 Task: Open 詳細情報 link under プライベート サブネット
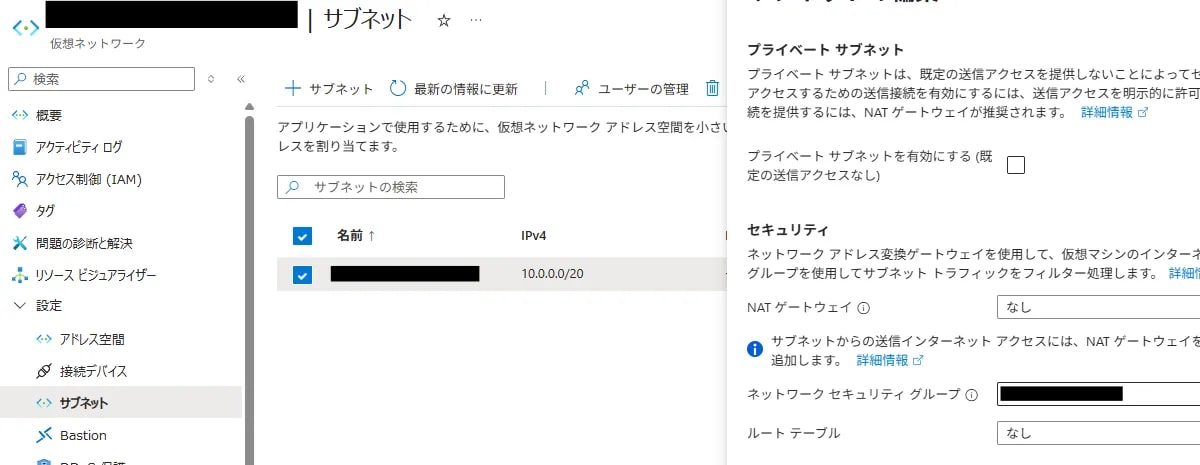pos(1114,113)
